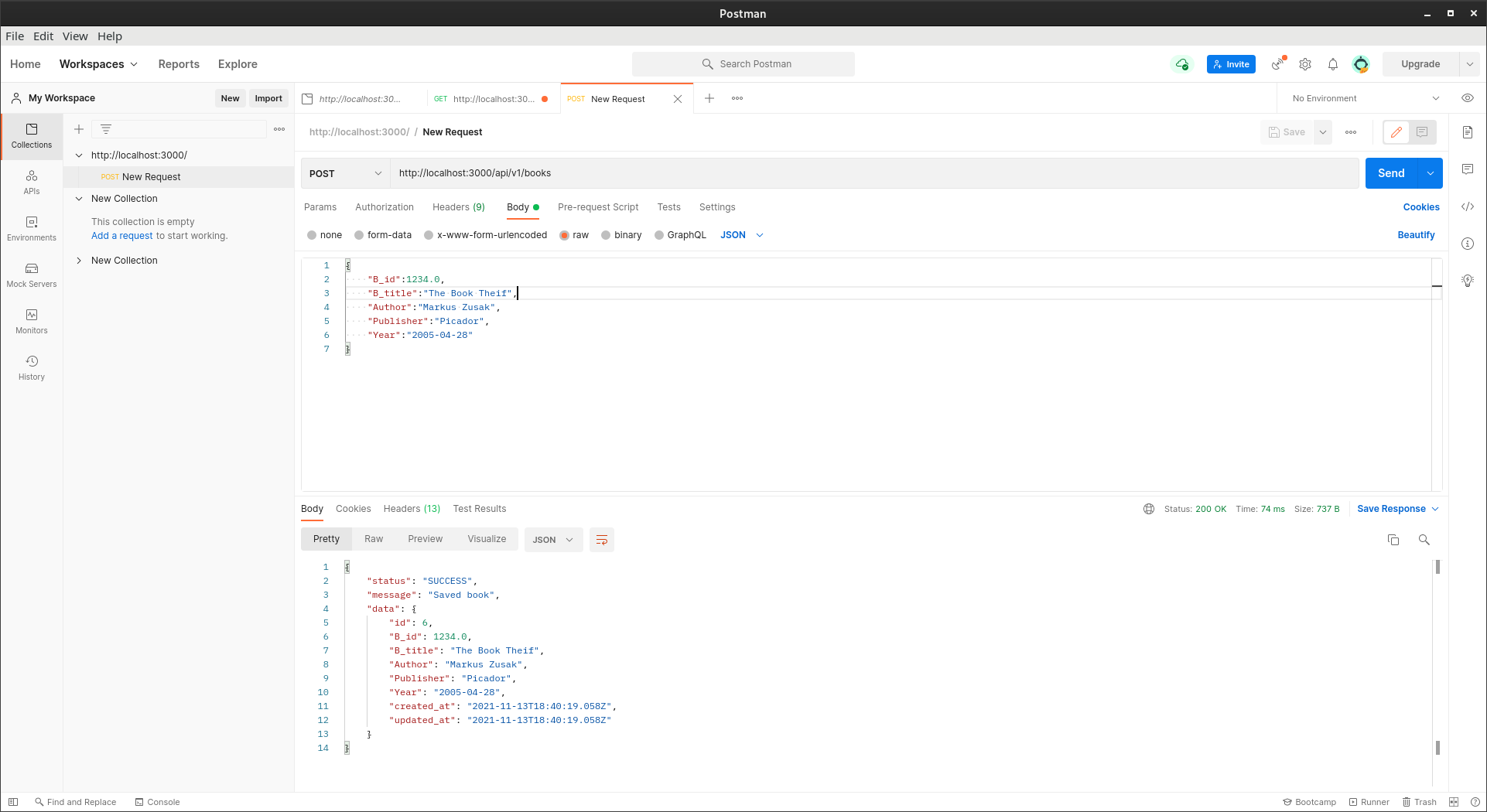Open the capture requests satellite icon

[1278, 64]
